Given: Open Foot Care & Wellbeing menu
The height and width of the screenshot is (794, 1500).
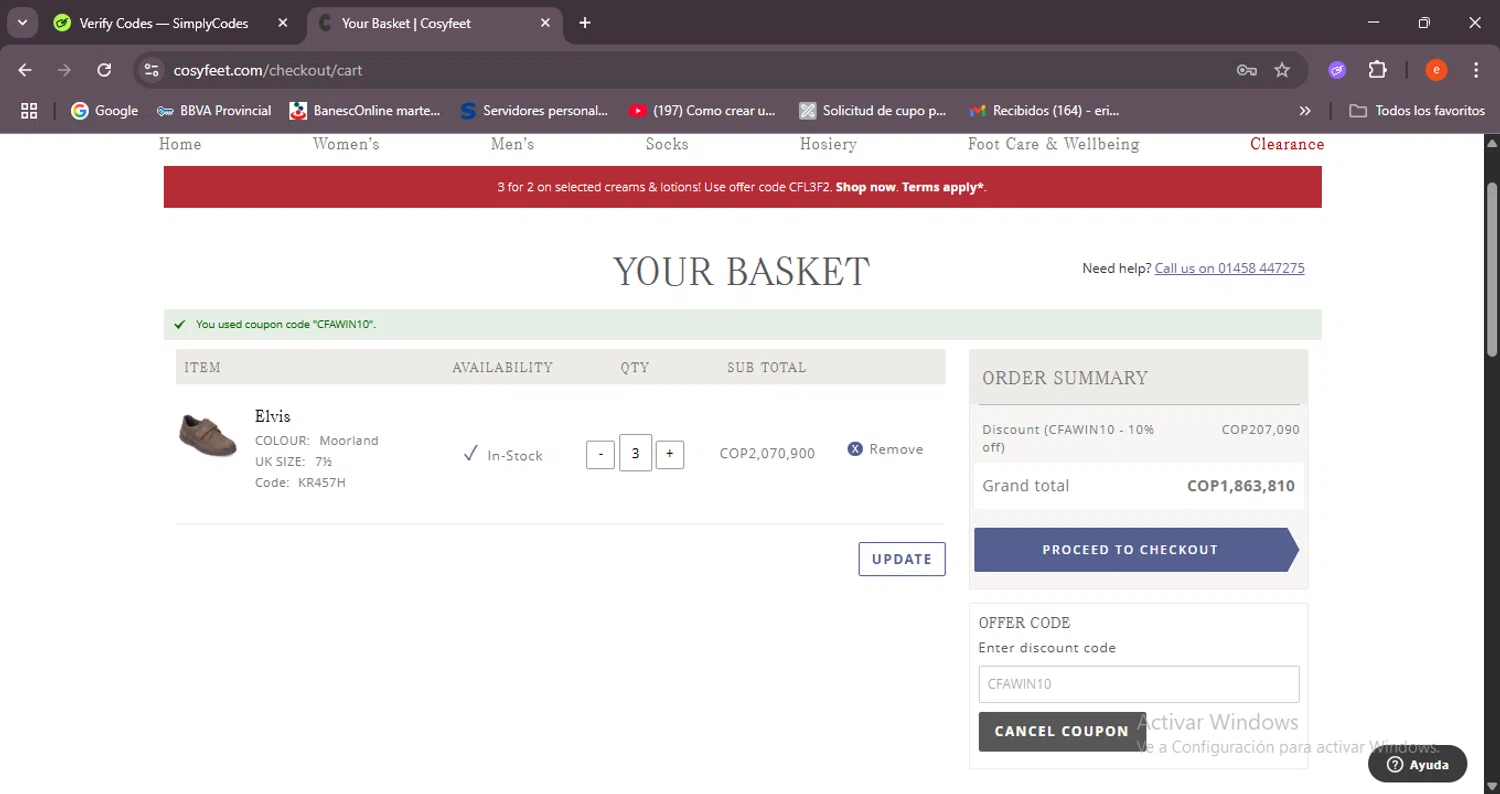Looking at the screenshot, I should (1053, 144).
